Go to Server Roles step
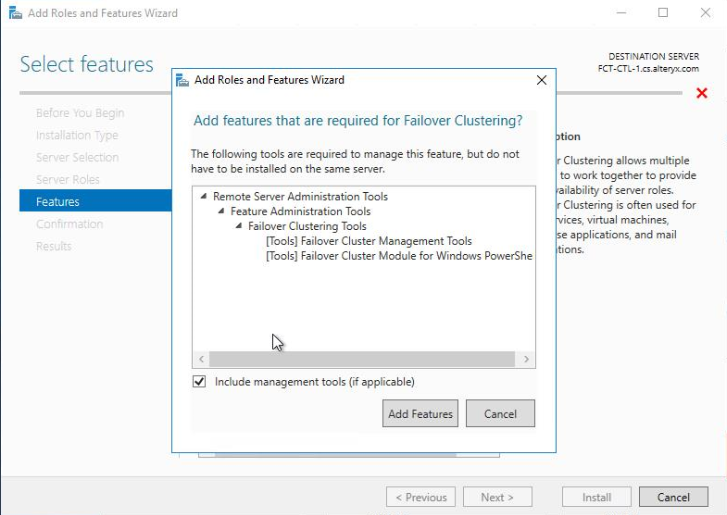Viewport: 727px width, 515px height. click(x=68, y=180)
